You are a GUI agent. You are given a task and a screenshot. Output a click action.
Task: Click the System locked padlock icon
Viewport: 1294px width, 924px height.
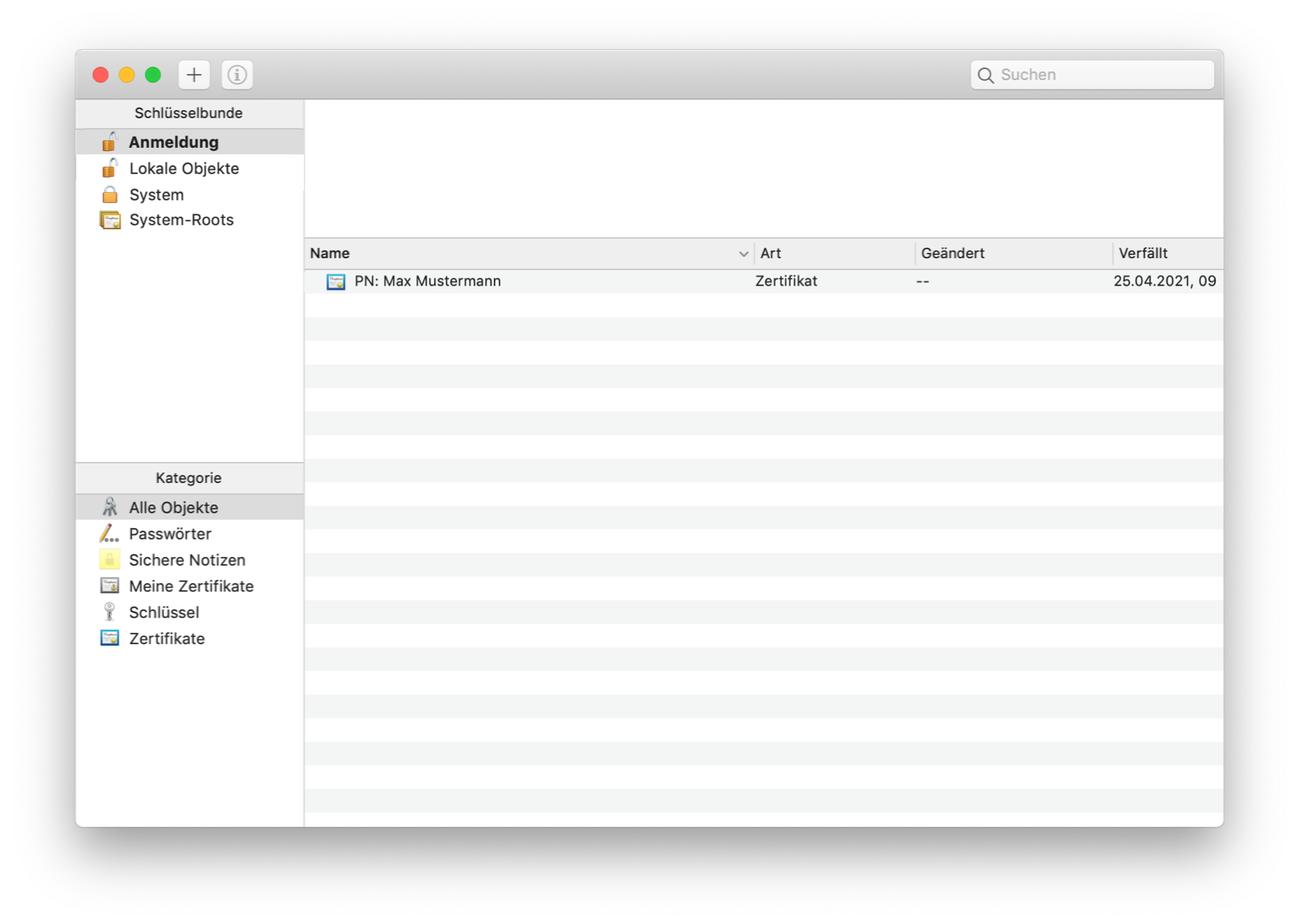(x=109, y=195)
